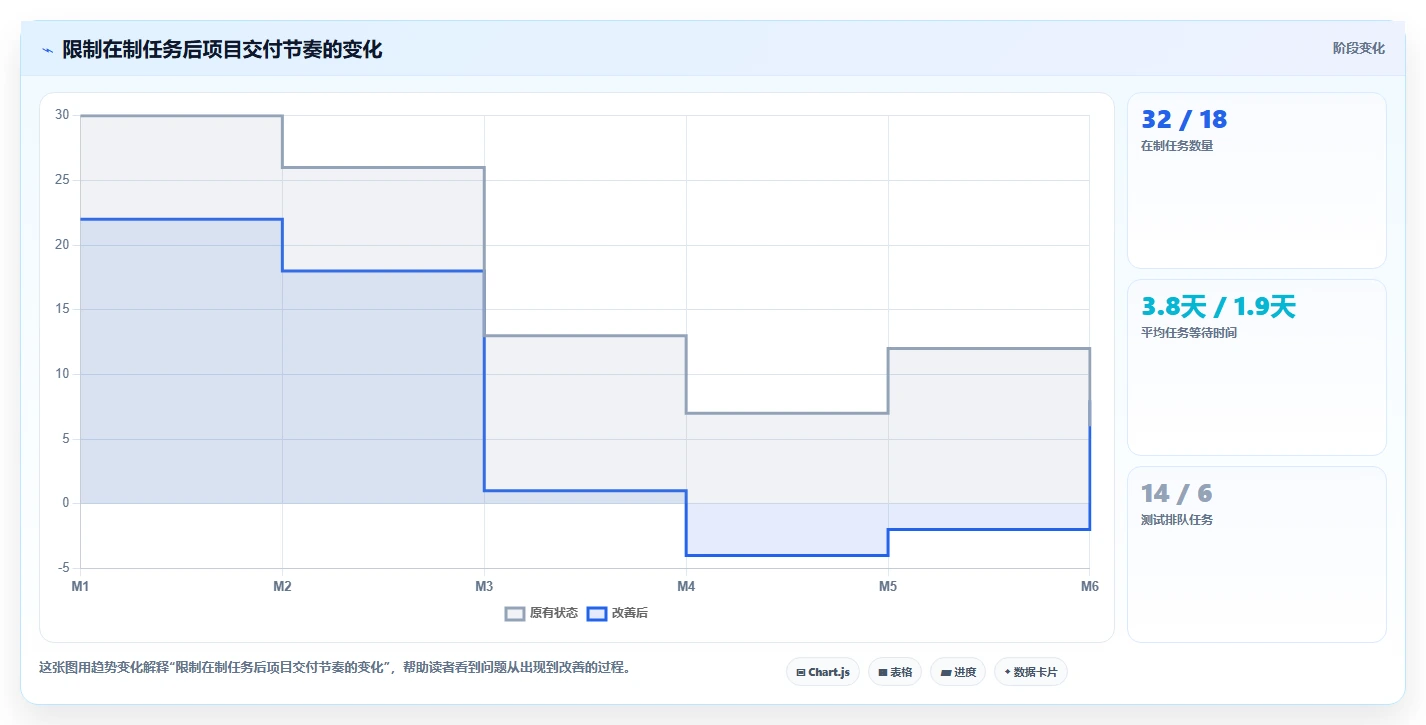The width and height of the screenshot is (1426, 725).
Task: Toggle the 改善后 legend item
Action: (x=617, y=613)
